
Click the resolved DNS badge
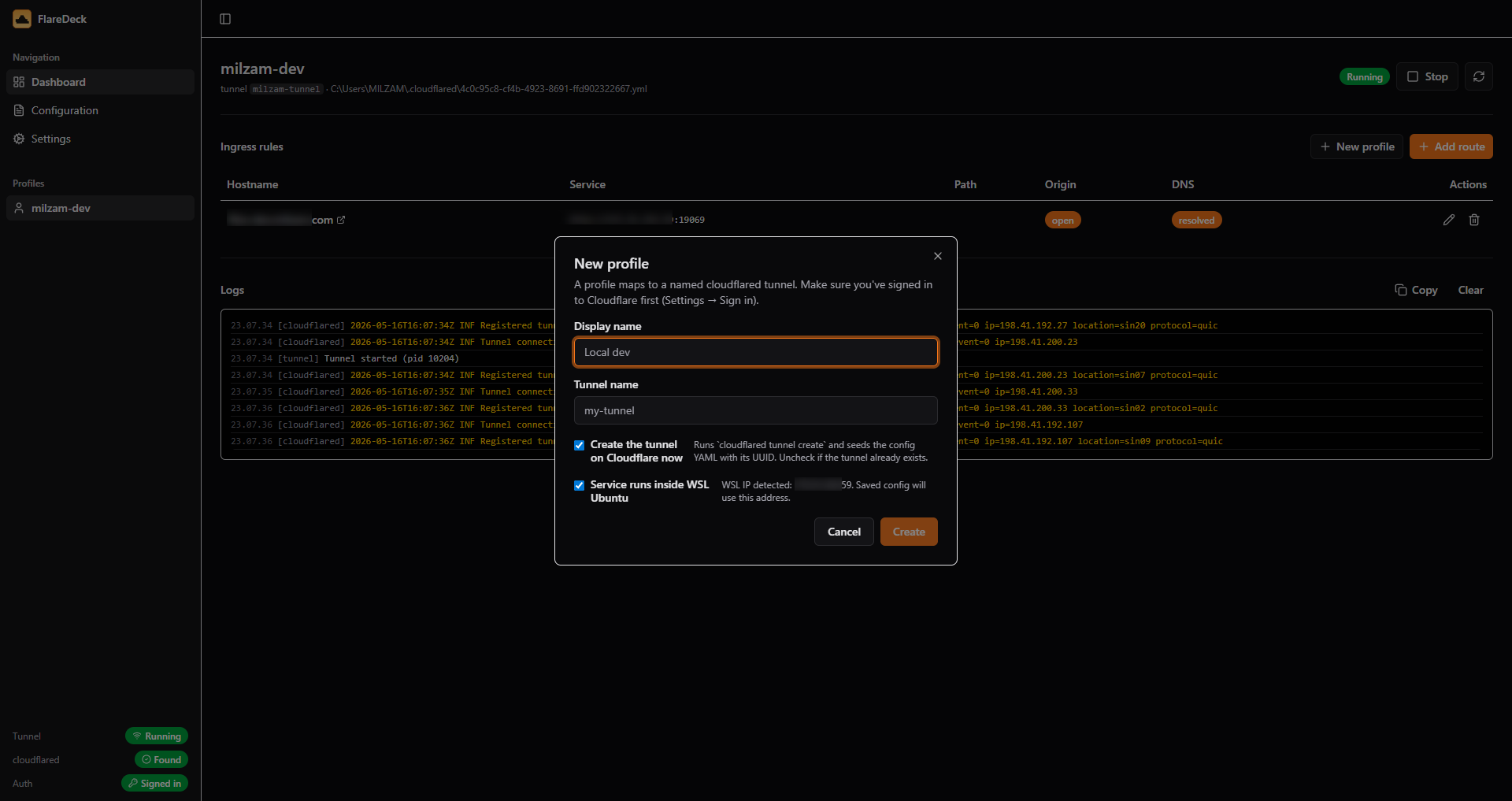pos(1197,220)
